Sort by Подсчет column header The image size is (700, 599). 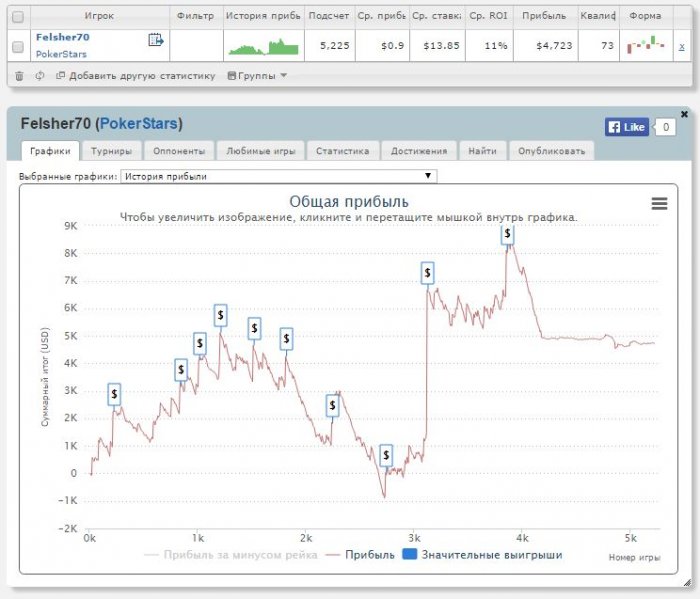[x=329, y=16]
